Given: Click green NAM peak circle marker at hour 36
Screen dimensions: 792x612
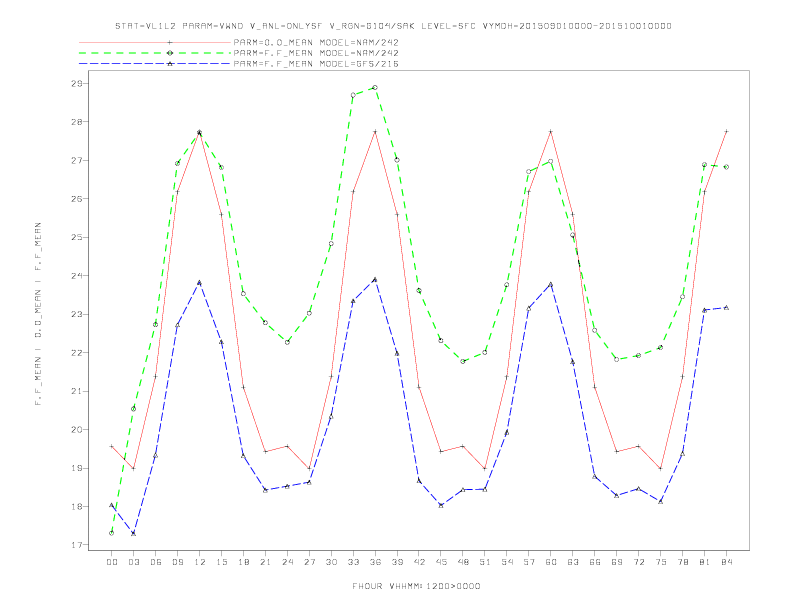Looking at the screenshot, I should [375, 88].
